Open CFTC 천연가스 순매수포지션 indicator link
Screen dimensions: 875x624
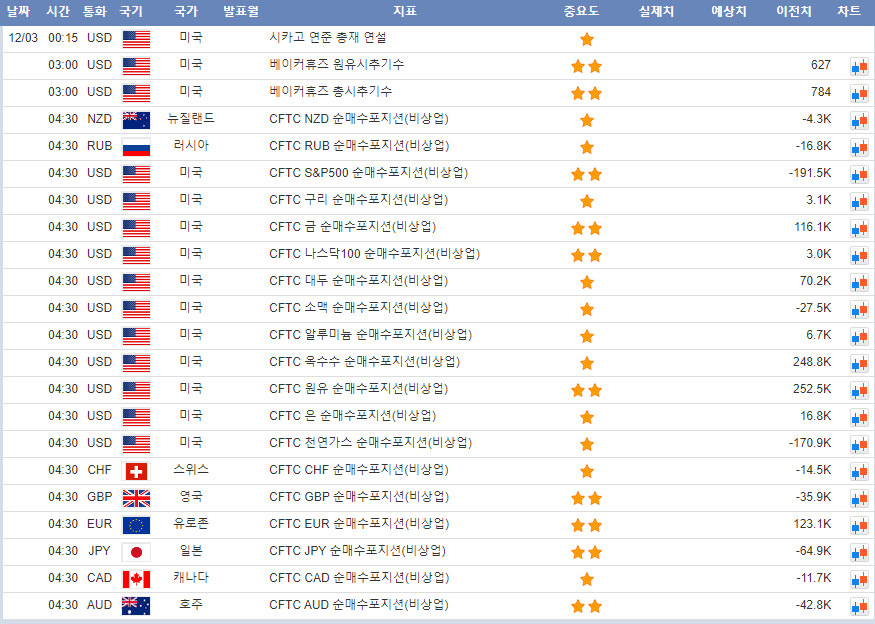(370, 443)
